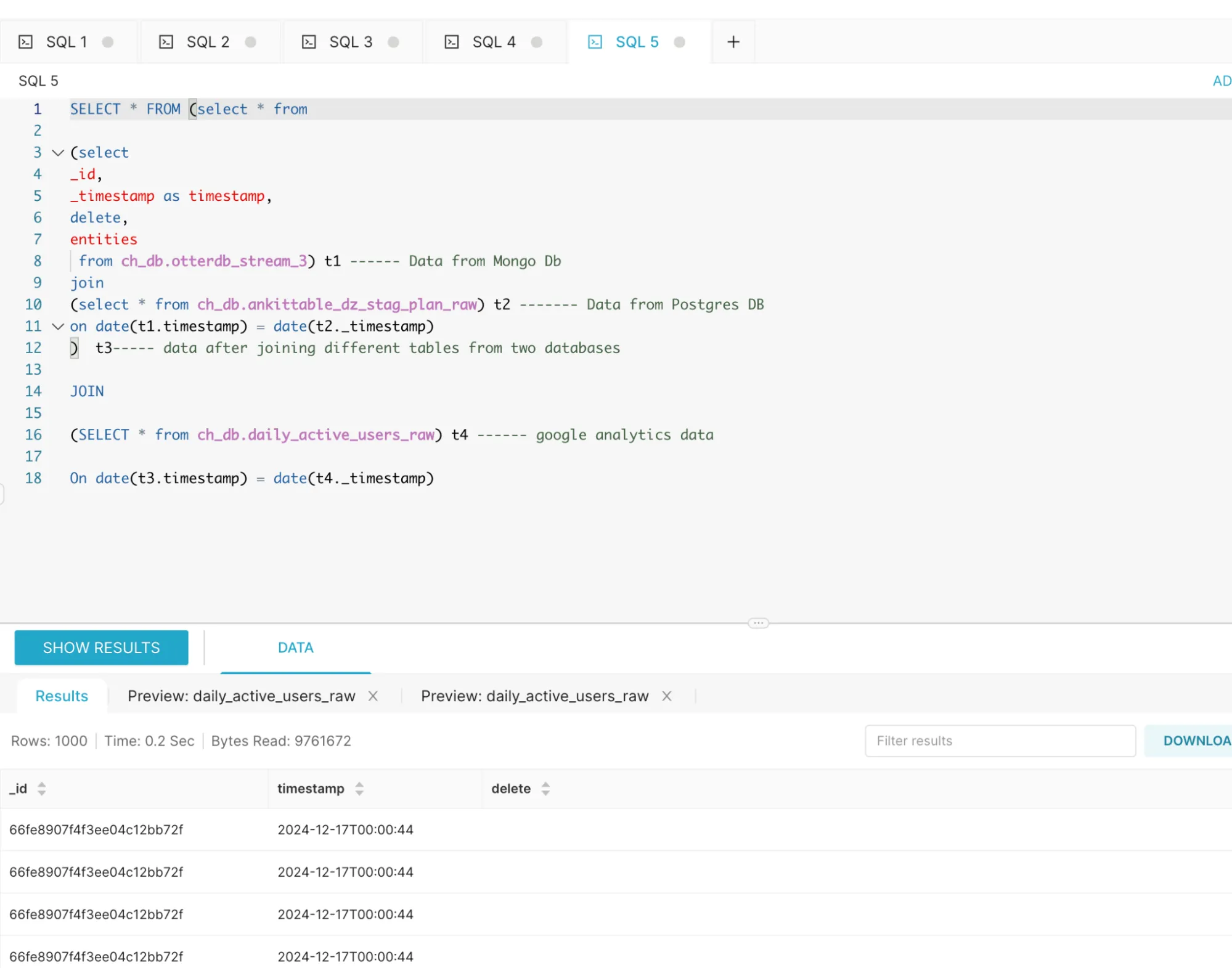1232x968 pixels.
Task: Collapse the code fold at line 11
Action: pos(58,327)
